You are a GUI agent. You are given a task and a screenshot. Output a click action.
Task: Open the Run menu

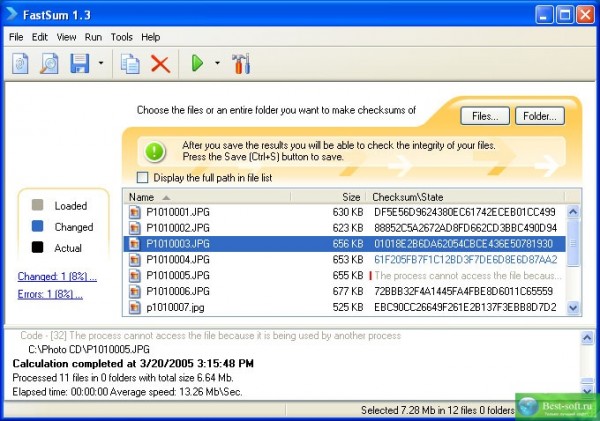coord(93,37)
